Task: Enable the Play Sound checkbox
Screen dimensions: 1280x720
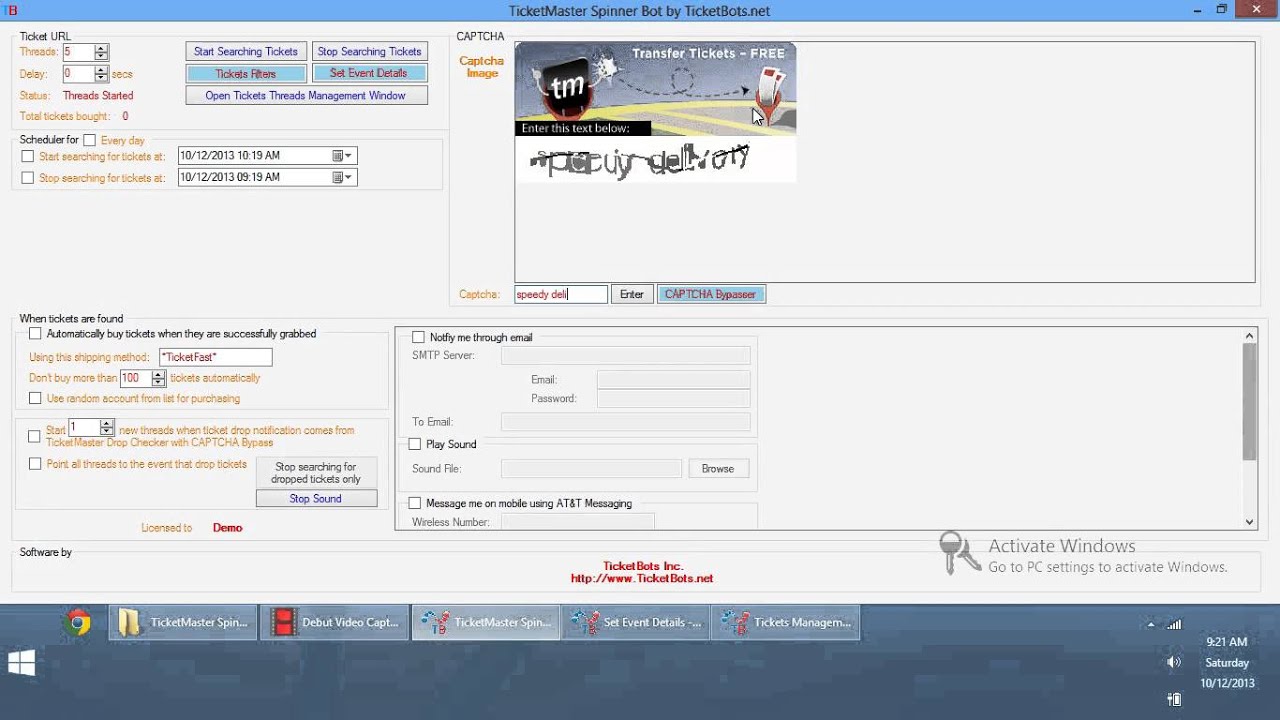Action: pos(414,444)
